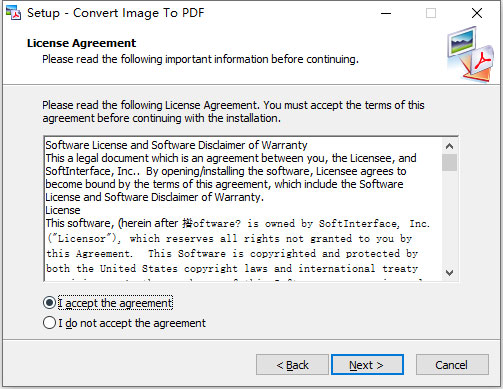Click the license scrollbar thumb
Image resolution: width=503 pixels, height=389 pixels.
(x=449, y=162)
